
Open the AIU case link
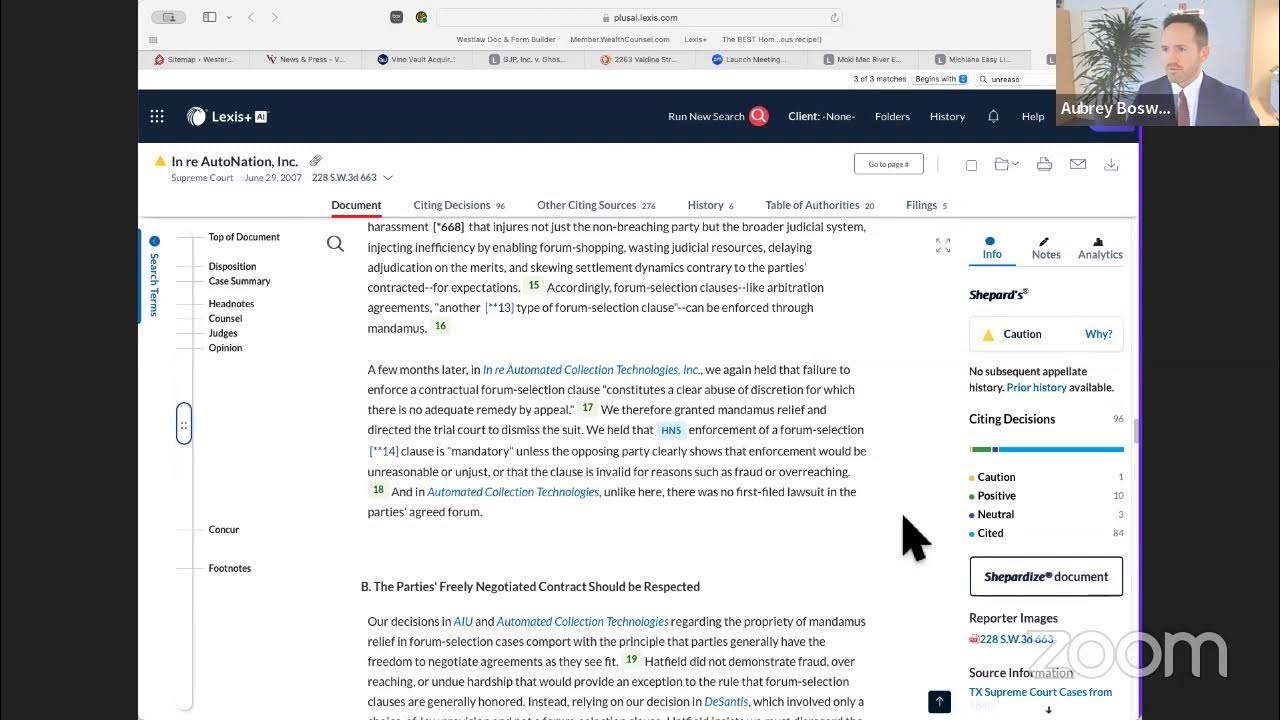click(x=463, y=621)
